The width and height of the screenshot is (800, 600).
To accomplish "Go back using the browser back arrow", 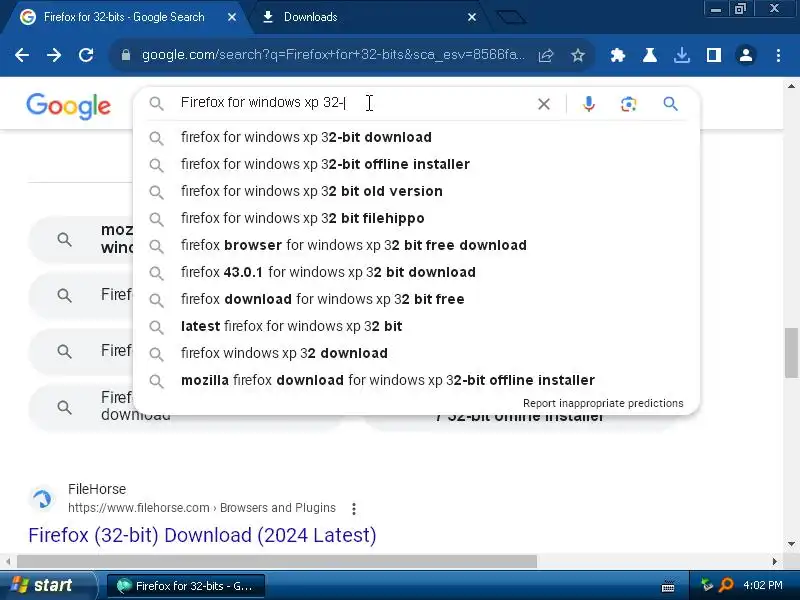I will click(x=22, y=55).
